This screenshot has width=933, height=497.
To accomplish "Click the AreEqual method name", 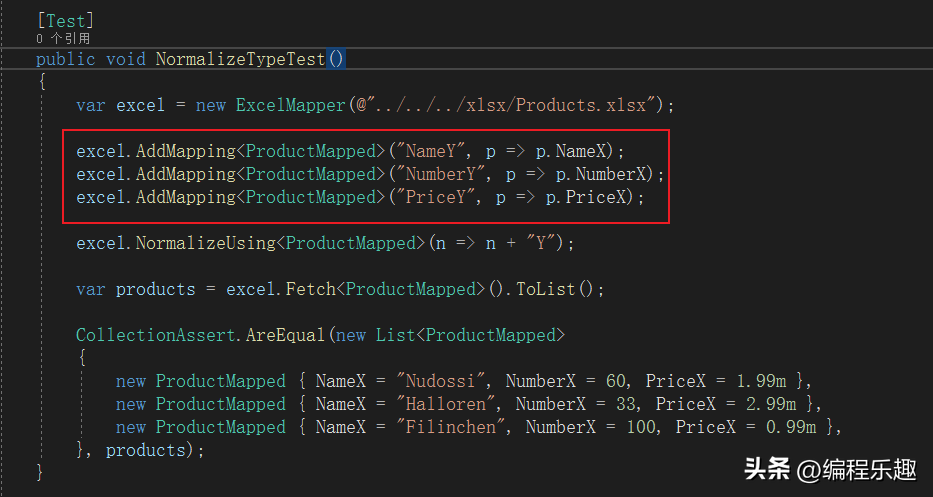I will (x=285, y=335).
